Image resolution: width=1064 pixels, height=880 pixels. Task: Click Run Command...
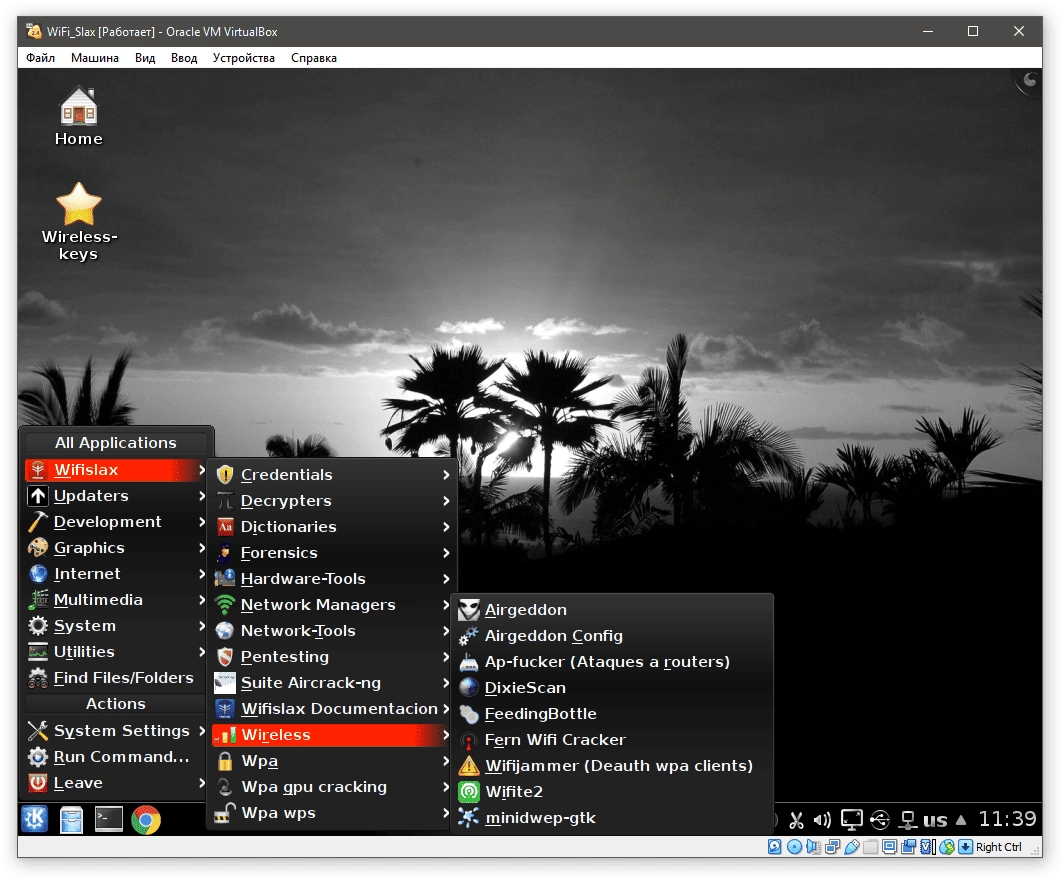click(x=116, y=757)
